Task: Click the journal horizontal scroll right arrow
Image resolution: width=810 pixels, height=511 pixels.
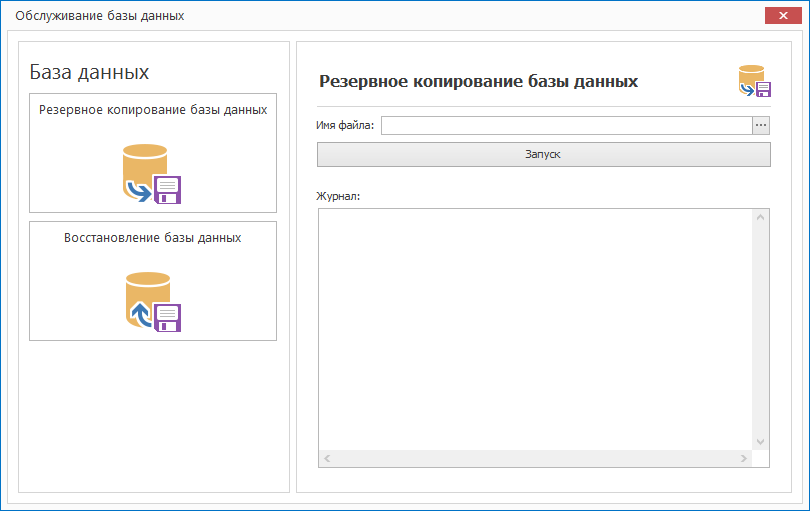Action: 743,458
